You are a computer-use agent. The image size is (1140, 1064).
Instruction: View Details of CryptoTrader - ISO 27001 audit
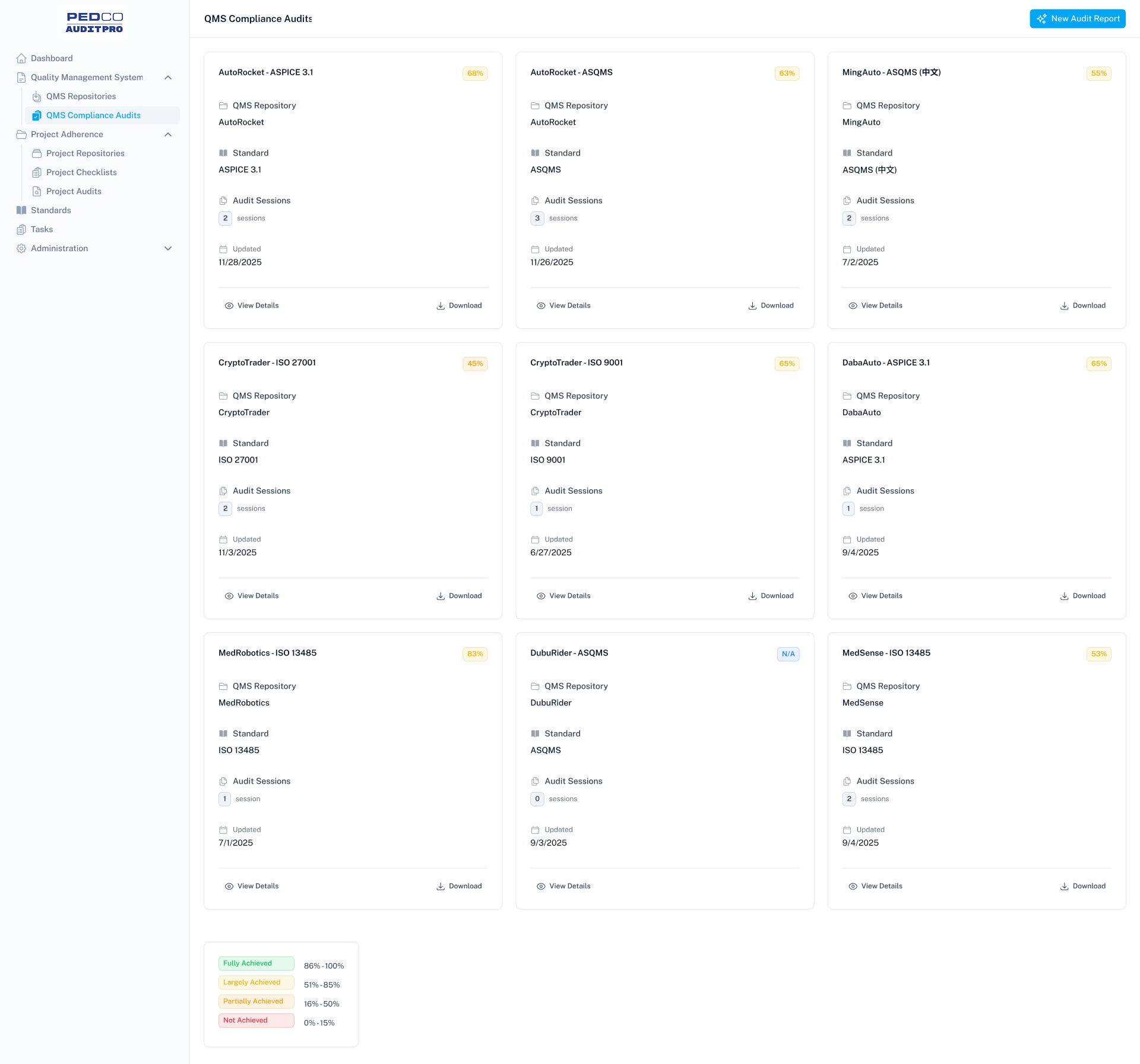coord(252,596)
